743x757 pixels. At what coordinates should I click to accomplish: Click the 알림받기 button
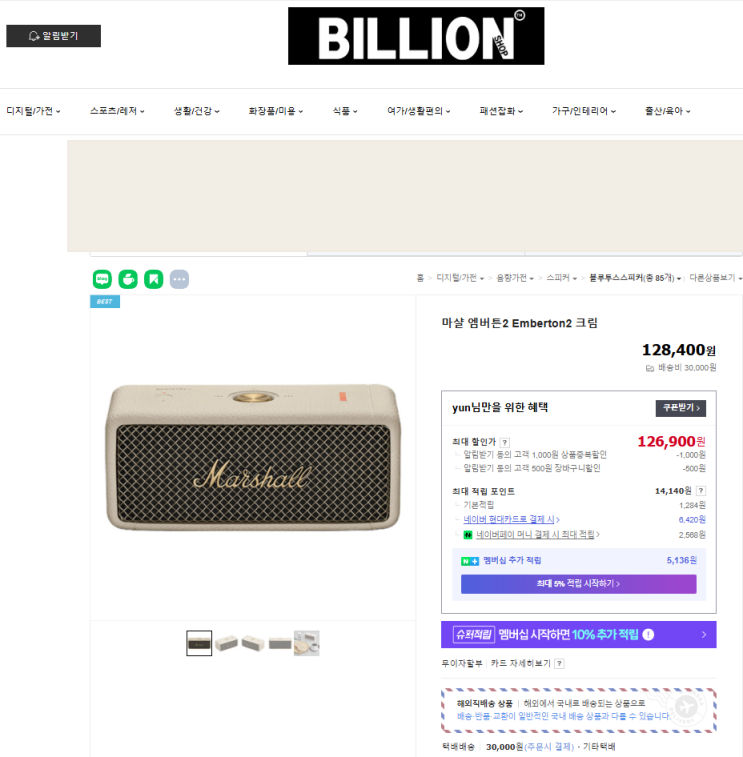tap(54, 36)
